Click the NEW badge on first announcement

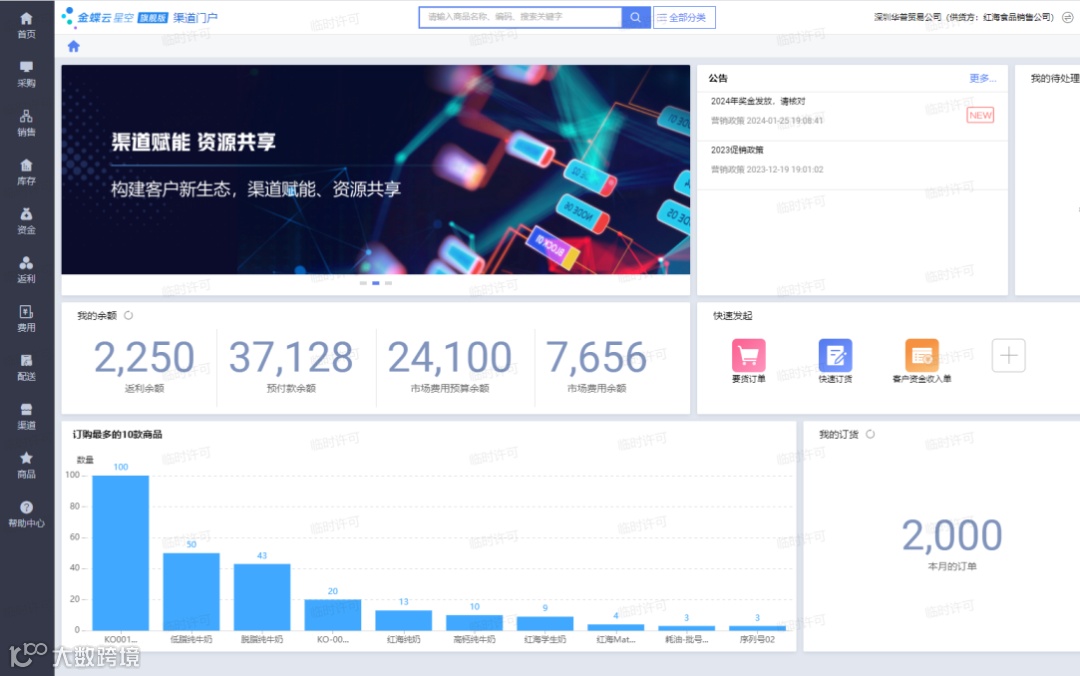[x=980, y=115]
